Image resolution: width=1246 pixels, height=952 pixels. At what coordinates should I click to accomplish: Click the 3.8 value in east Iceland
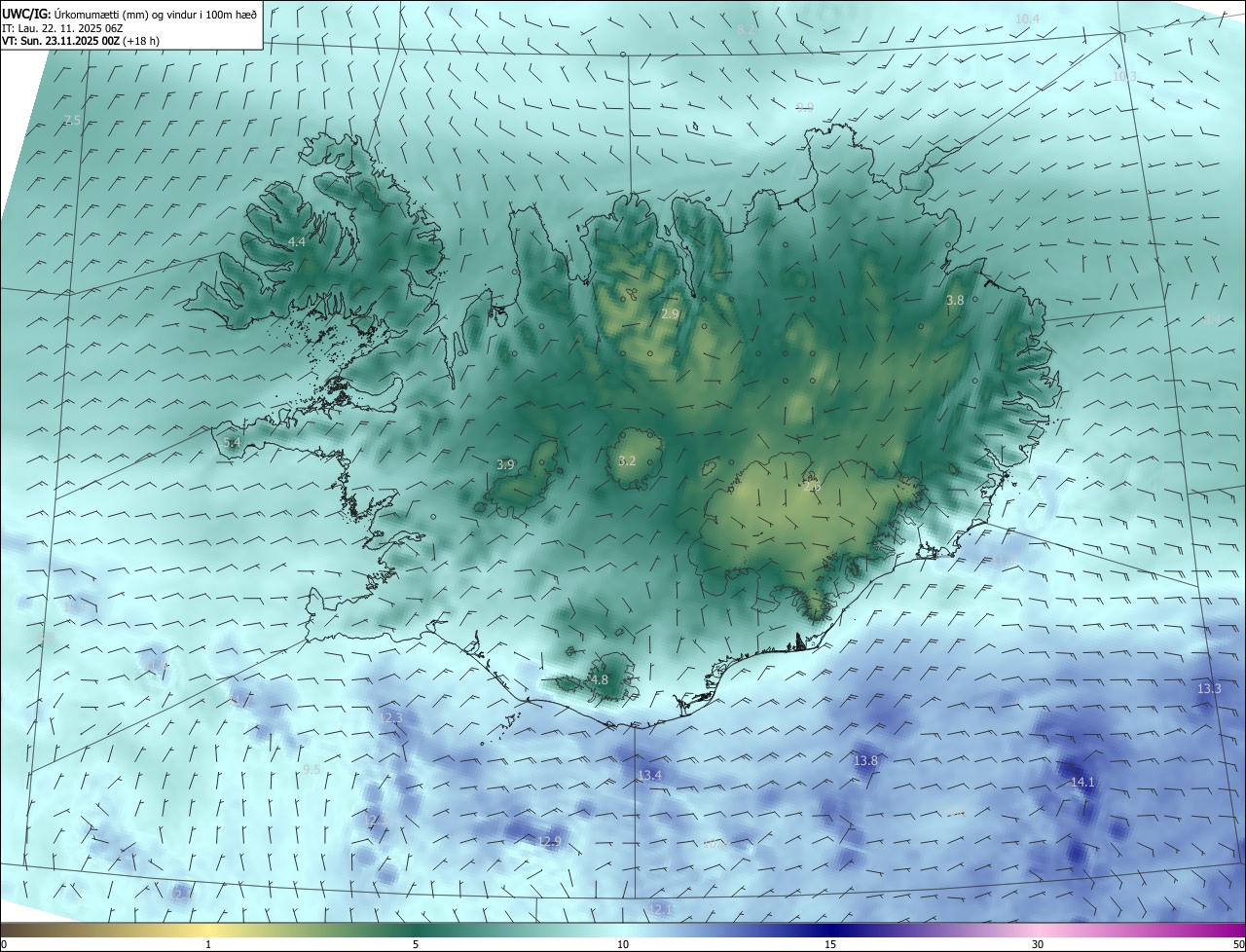click(x=955, y=301)
